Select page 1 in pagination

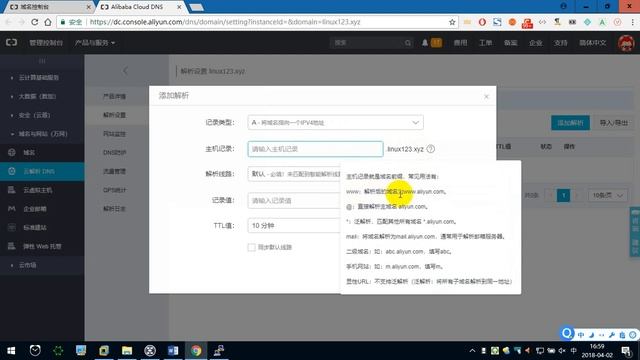(x=563, y=195)
